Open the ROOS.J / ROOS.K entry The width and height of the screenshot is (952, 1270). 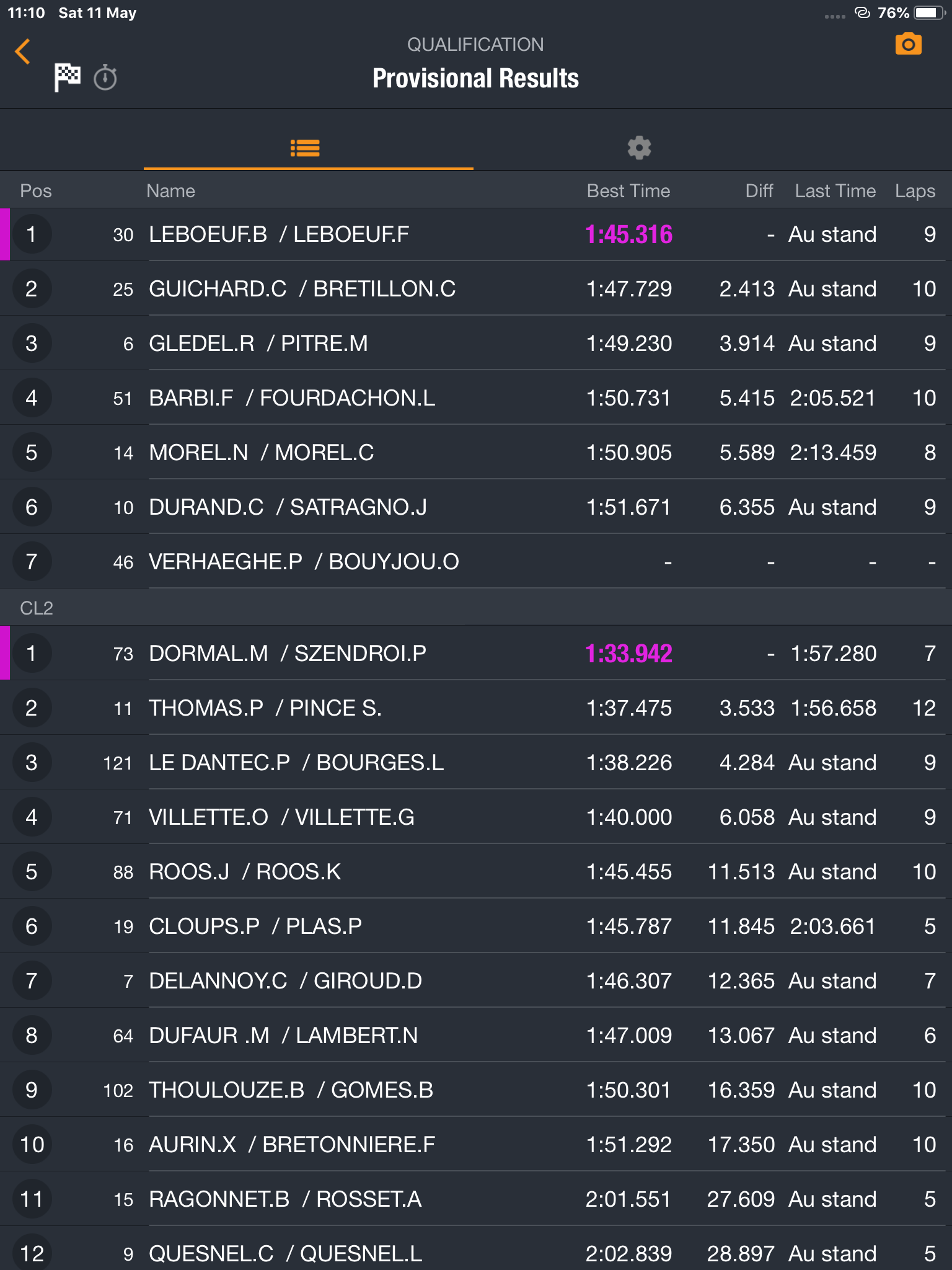pyautogui.click(x=476, y=872)
